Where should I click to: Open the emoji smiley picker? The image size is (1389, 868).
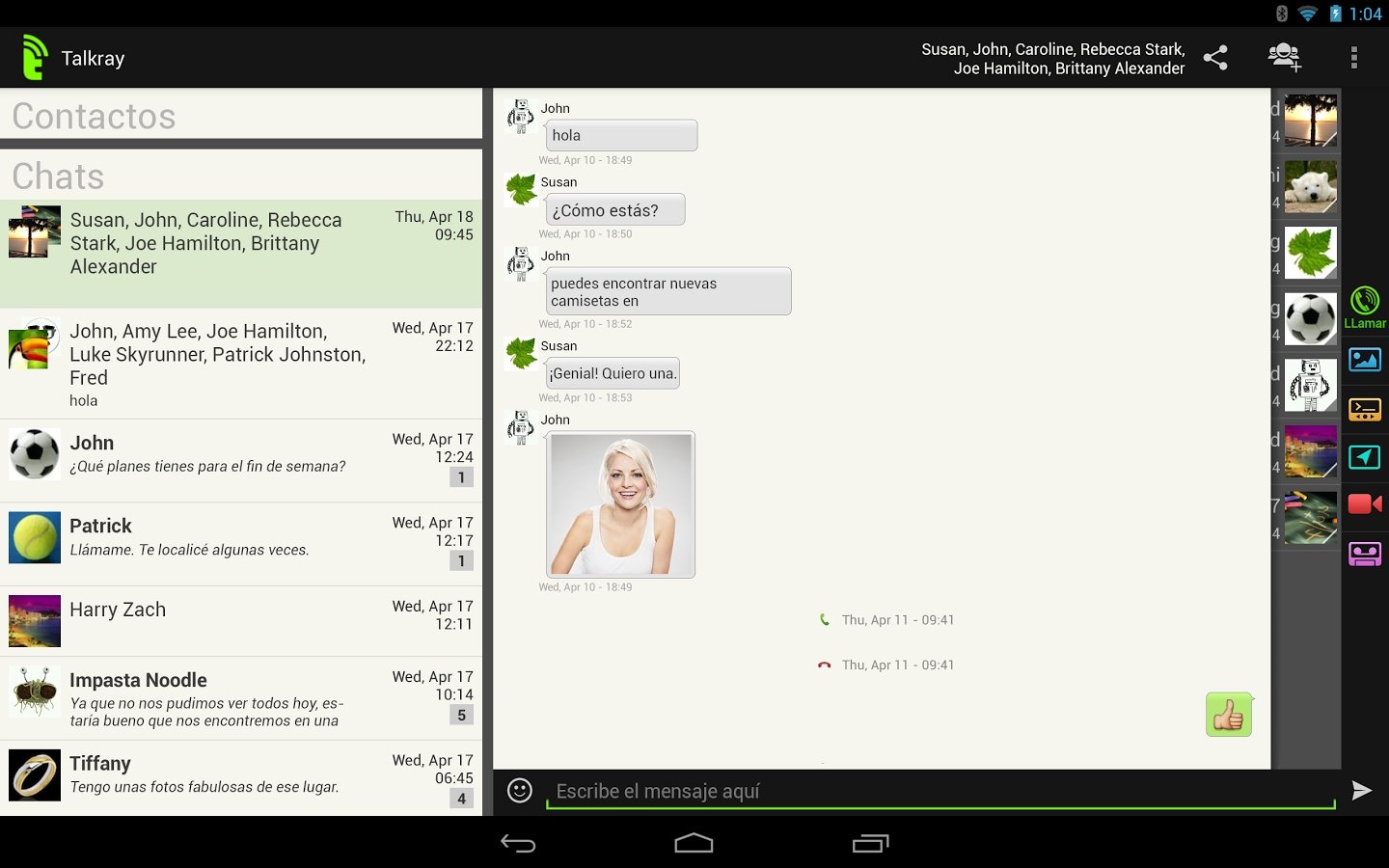tap(520, 791)
